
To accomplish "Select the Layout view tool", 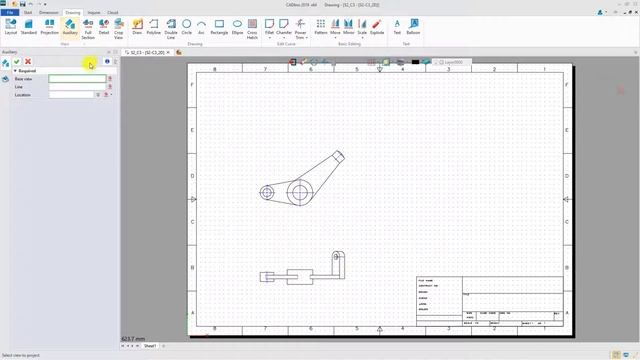I will [x=11, y=27].
